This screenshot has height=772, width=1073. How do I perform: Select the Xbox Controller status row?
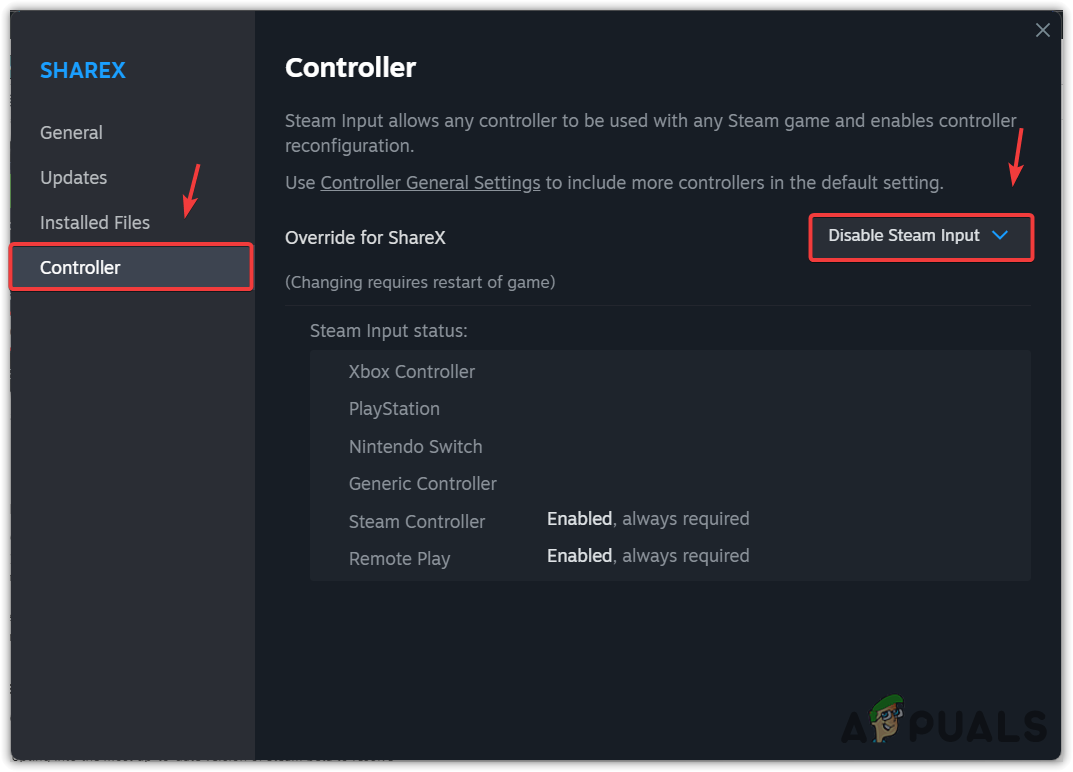411,372
